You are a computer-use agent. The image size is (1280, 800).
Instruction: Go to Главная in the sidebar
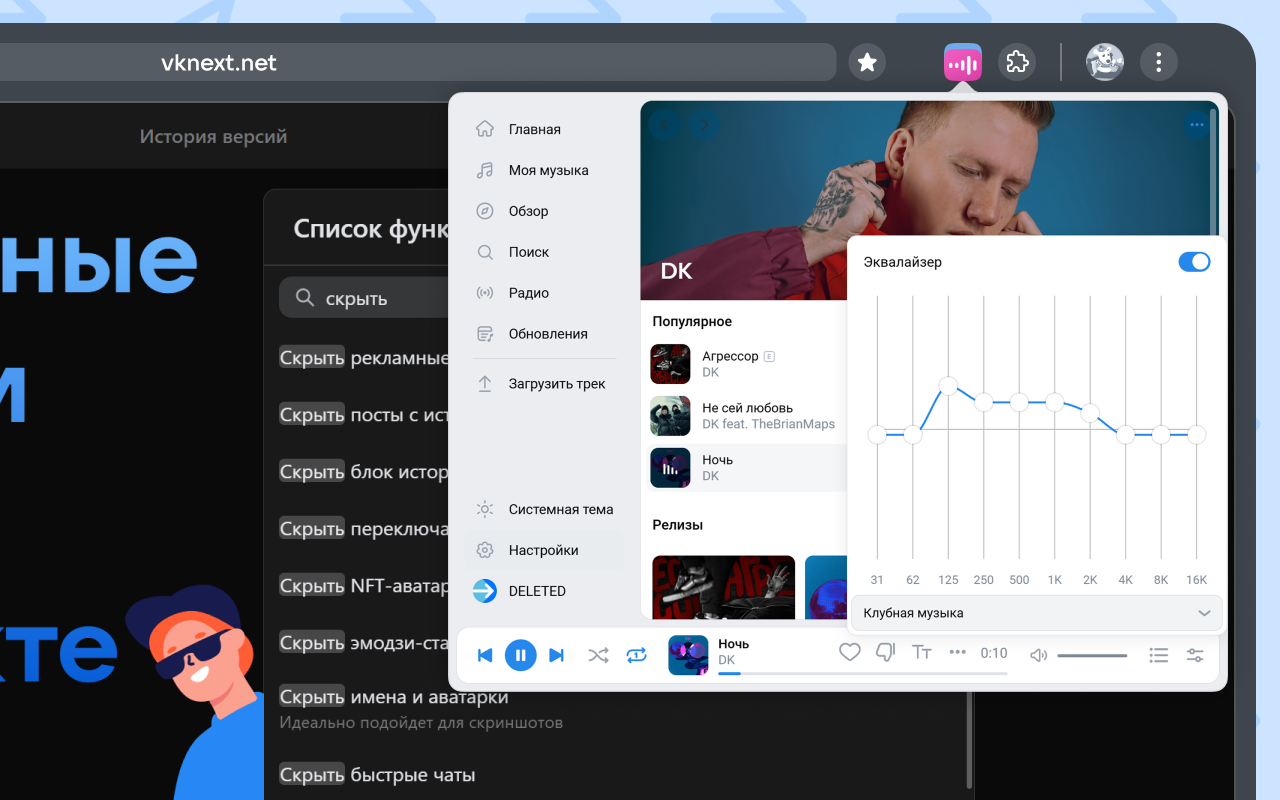click(533, 129)
